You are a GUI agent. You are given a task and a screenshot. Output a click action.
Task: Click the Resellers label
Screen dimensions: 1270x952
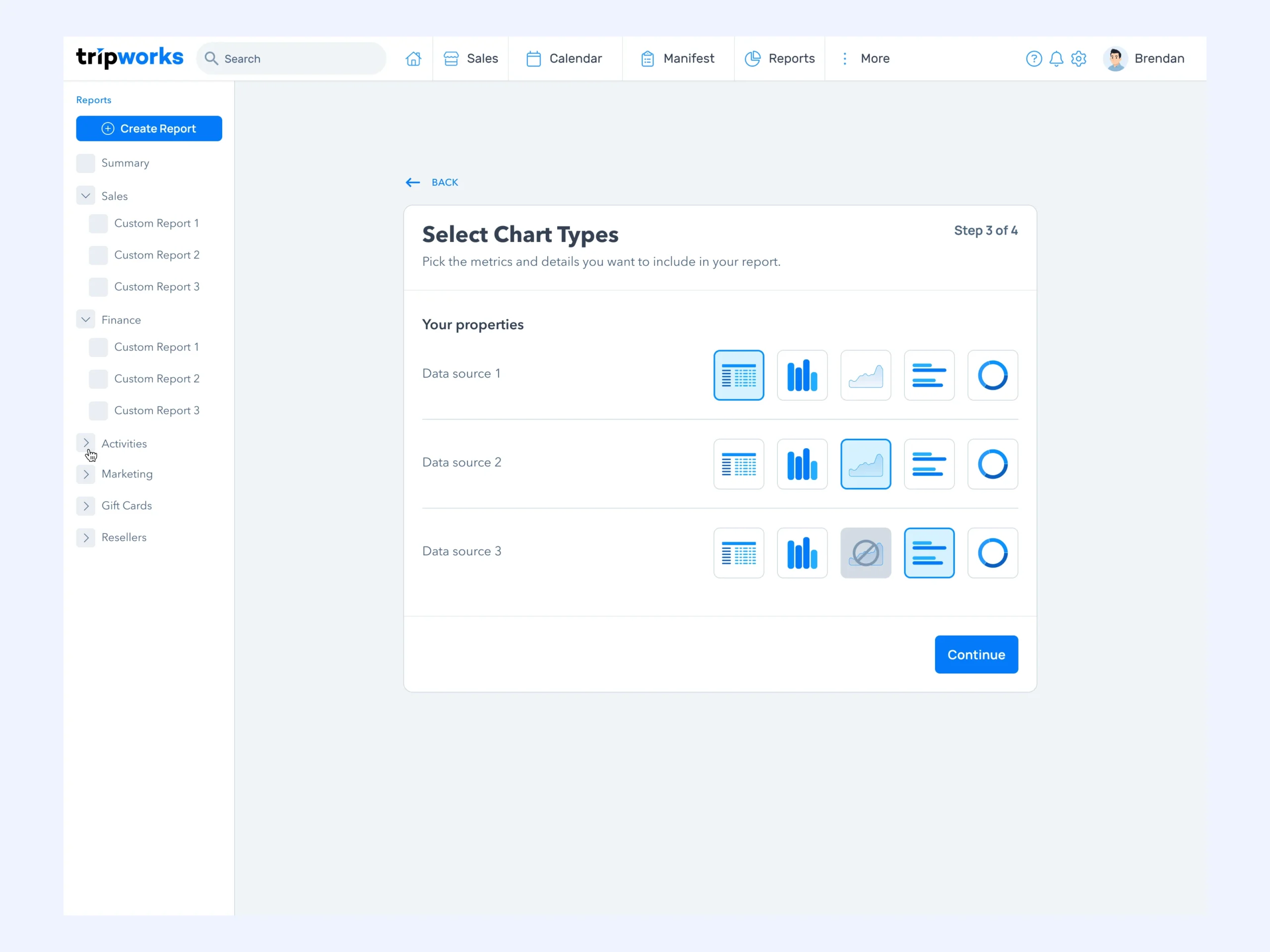(x=124, y=537)
